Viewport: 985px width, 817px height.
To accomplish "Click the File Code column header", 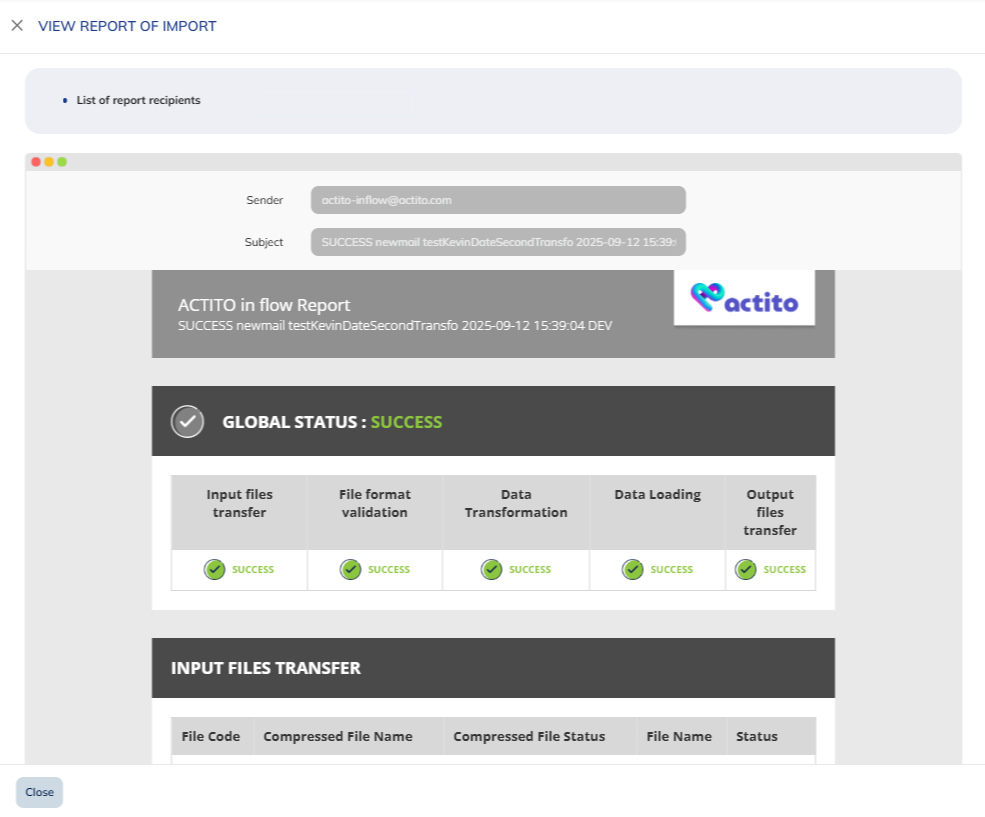I will point(211,736).
